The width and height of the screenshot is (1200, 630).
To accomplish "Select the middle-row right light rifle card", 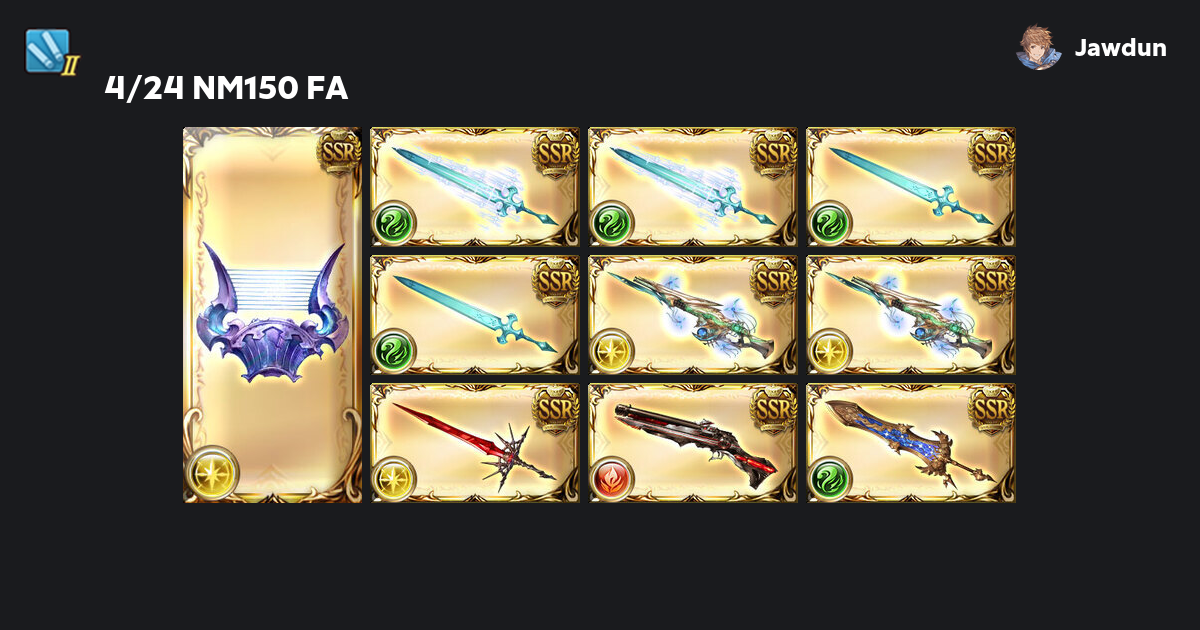I will 911,315.
